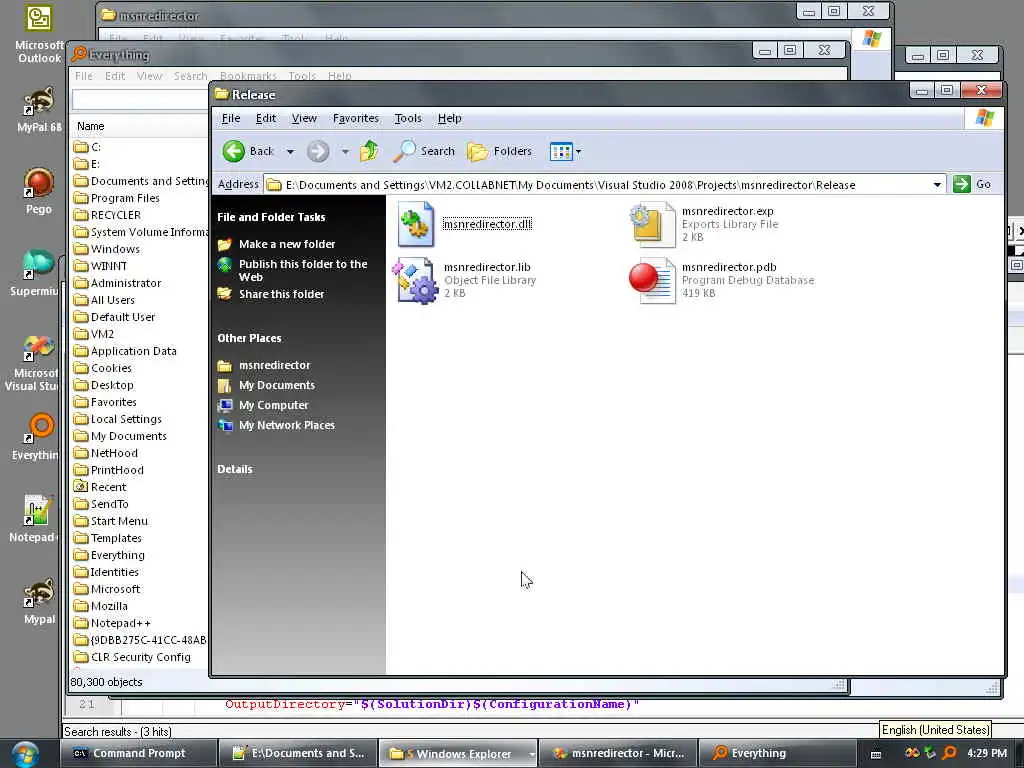Viewport: 1024px width, 768px height.
Task: Open the Tools menu in Release window
Action: (x=408, y=118)
